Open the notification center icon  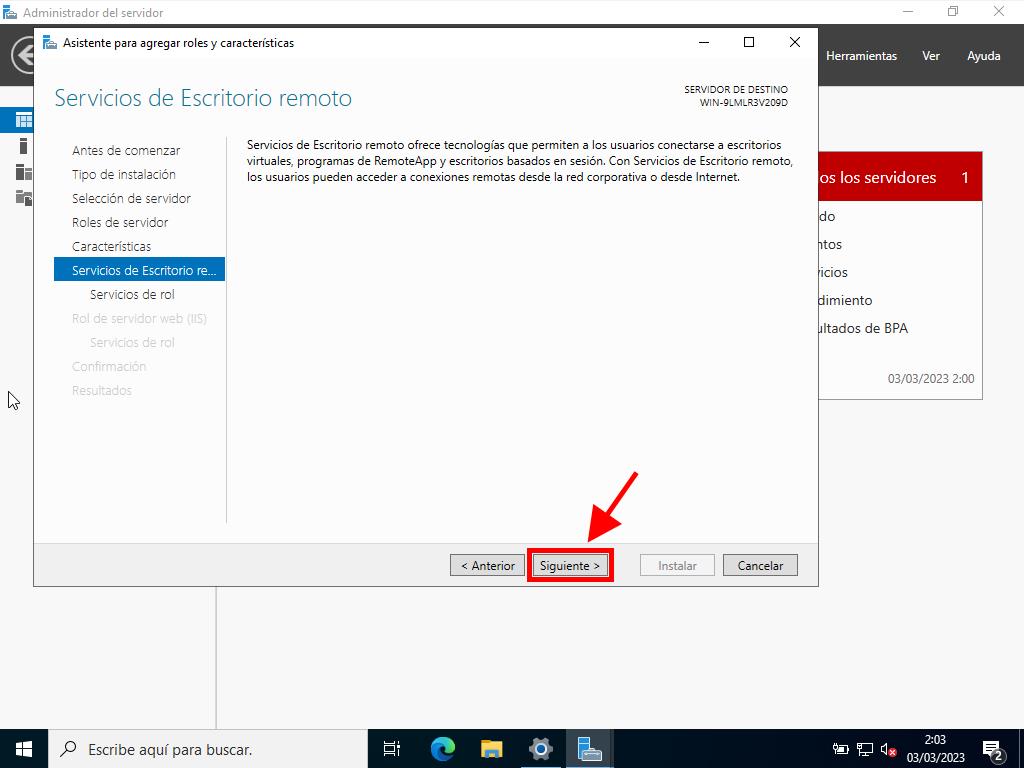[993, 749]
